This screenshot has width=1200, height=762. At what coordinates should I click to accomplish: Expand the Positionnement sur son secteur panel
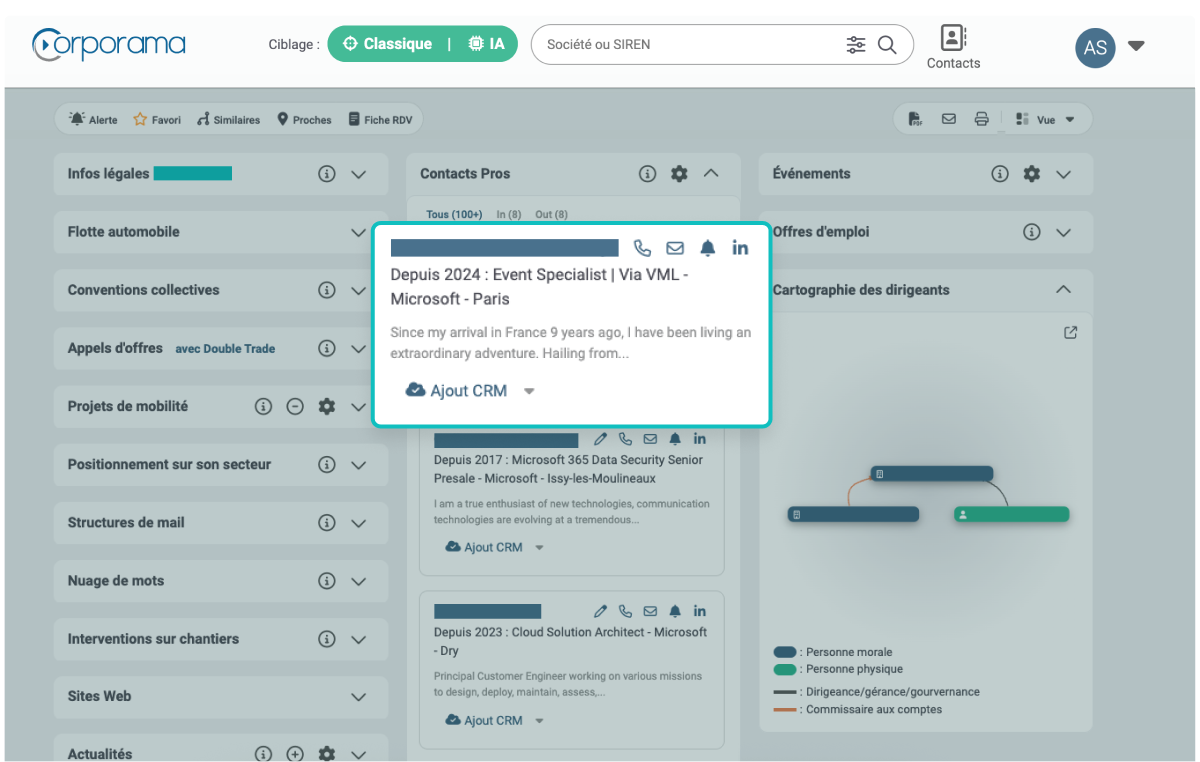pos(359,465)
